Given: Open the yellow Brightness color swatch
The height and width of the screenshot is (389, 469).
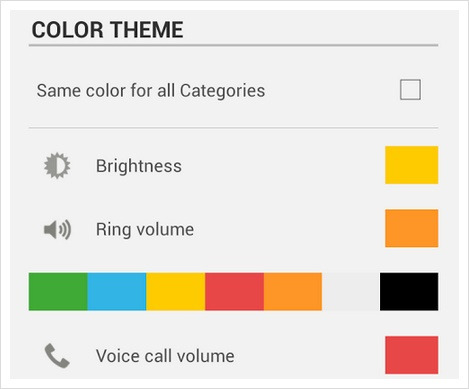Looking at the screenshot, I should coord(412,165).
